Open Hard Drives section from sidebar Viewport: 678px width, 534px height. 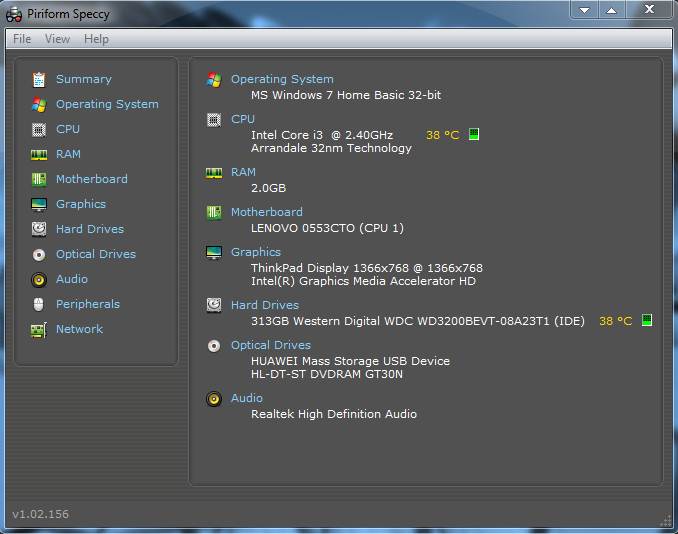pos(90,229)
